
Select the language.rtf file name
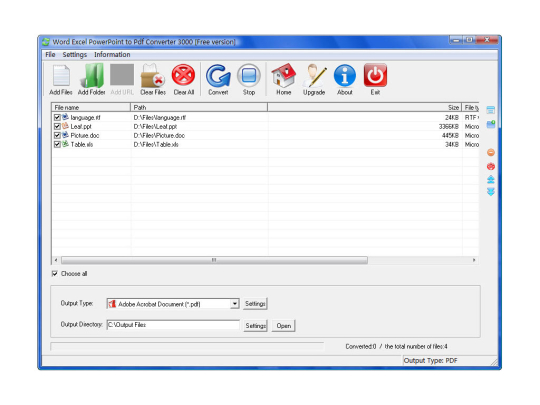[85, 117]
